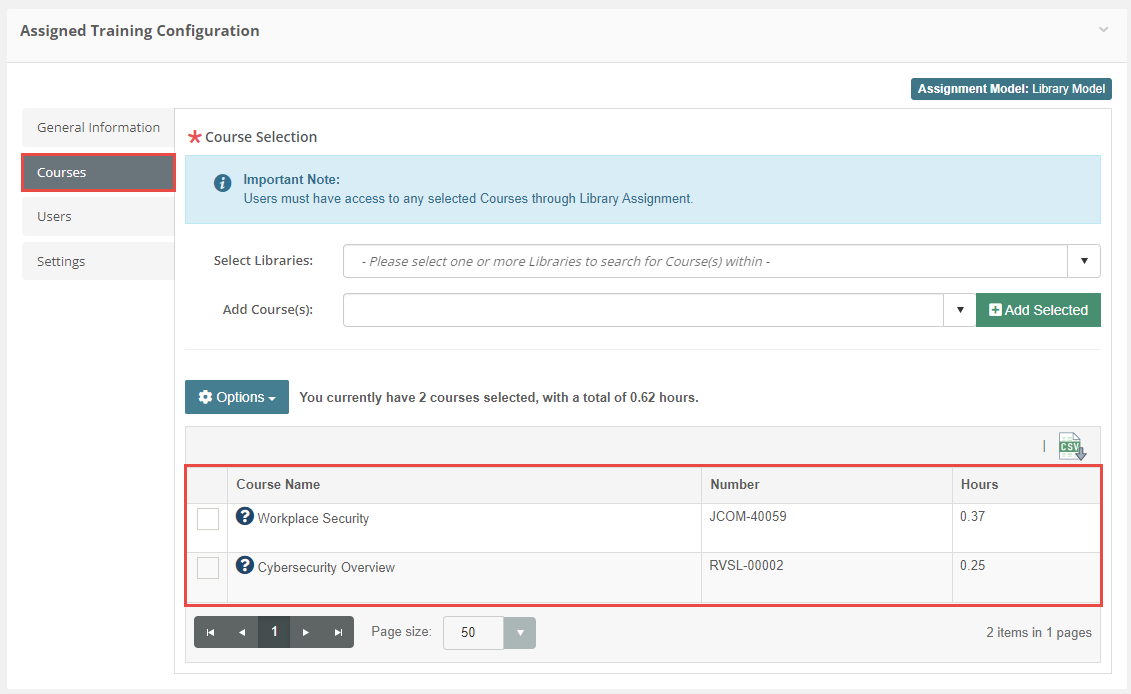Open the Add Course(s) dropdown arrow
This screenshot has width=1131, height=694.
[x=959, y=310]
